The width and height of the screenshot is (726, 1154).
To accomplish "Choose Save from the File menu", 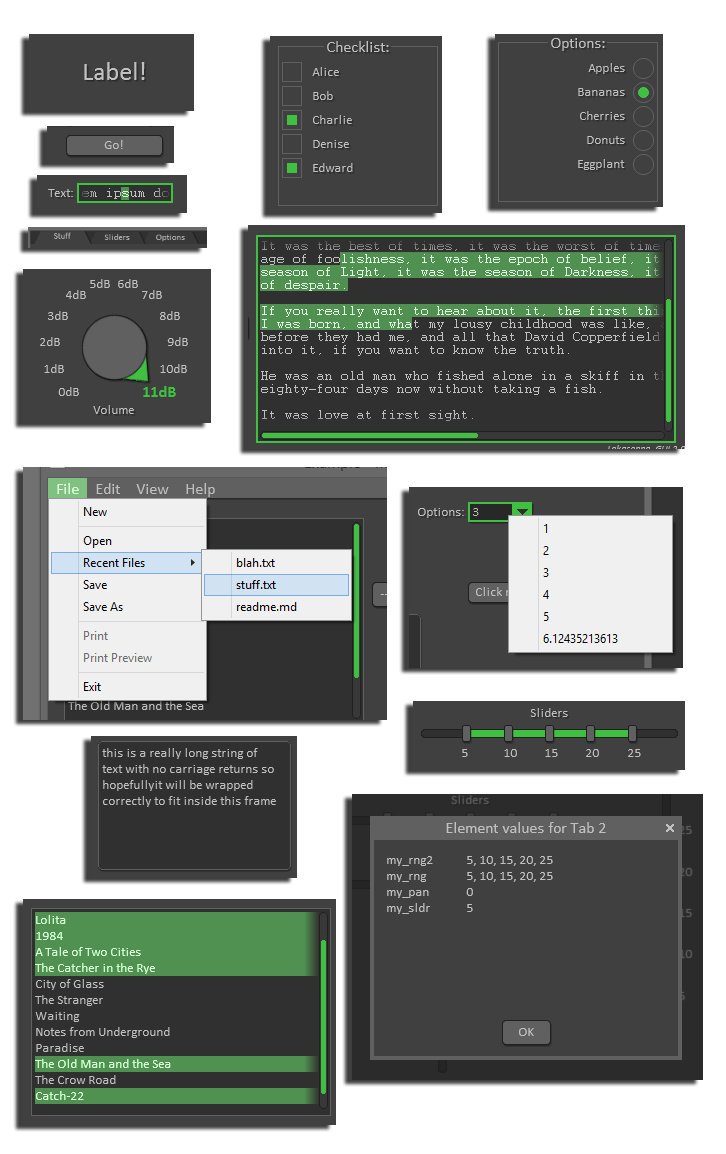I will 128,584.
